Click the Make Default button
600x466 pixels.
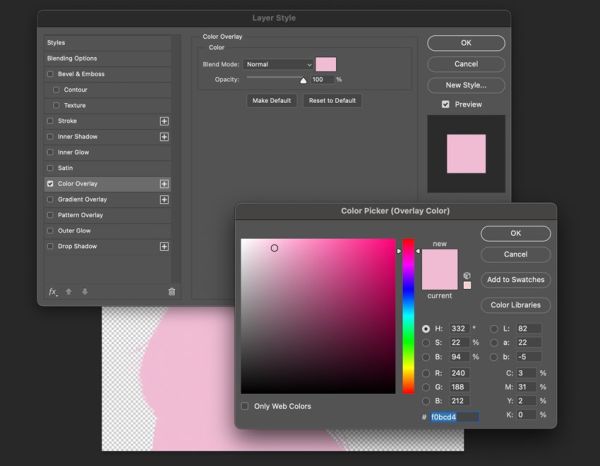272,101
